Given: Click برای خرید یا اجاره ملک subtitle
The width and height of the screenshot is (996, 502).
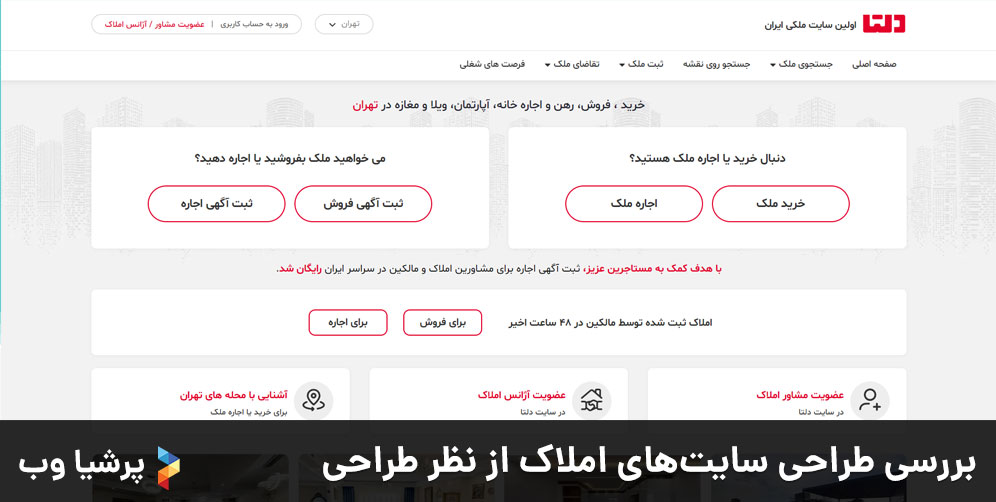Looking at the screenshot, I should click(x=249, y=412).
